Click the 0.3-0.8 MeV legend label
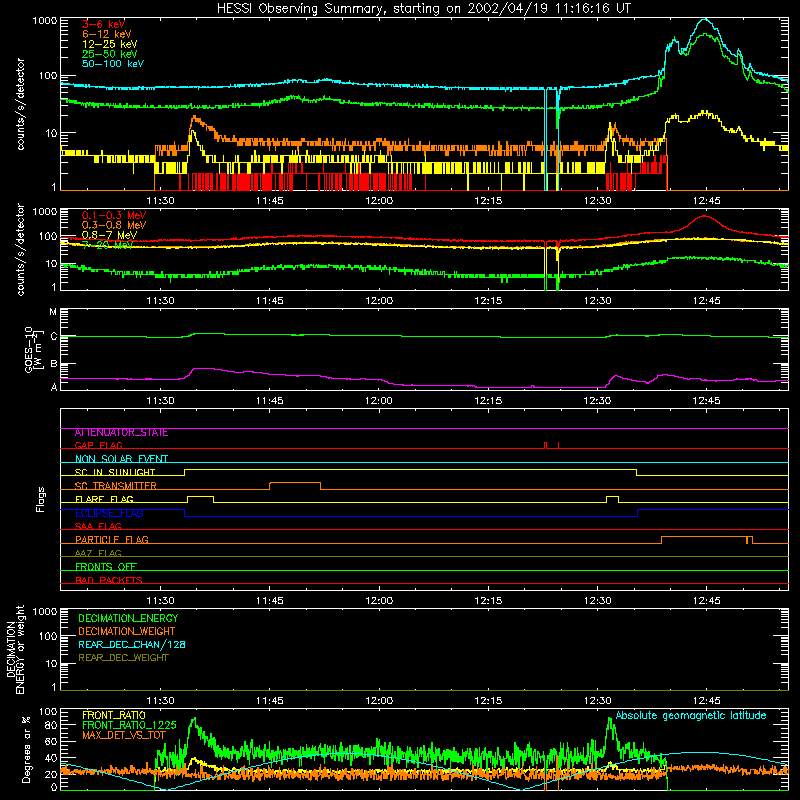The image size is (800, 800). pyautogui.click(x=114, y=225)
